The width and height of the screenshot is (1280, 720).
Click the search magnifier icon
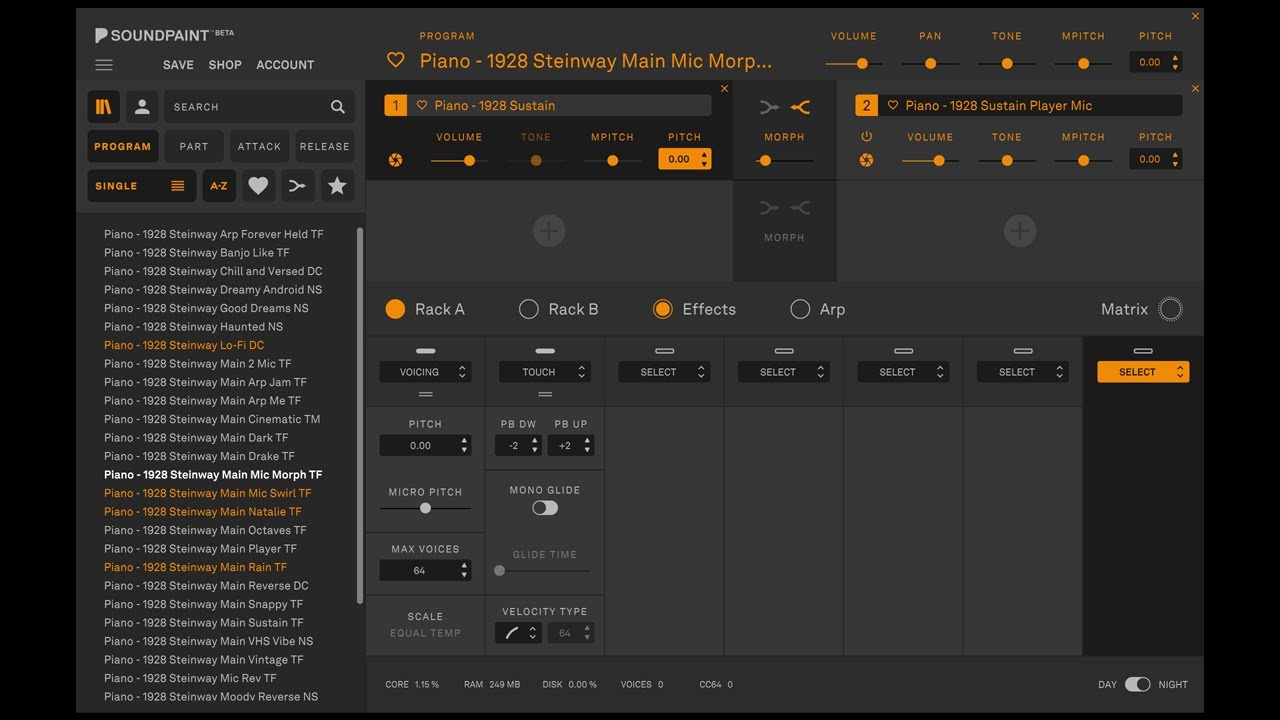click(x=338, y=107)
